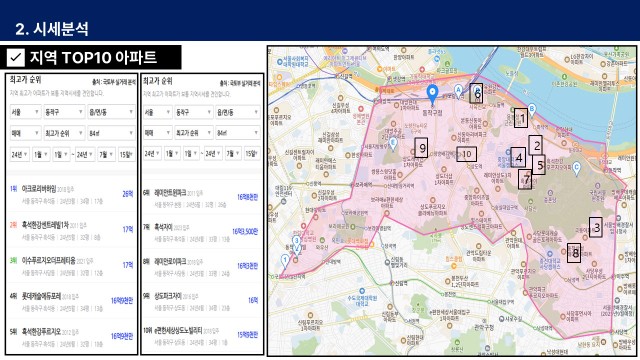The image size is (640, 360).
Task: Open 9위 상도파크자이 listing
Action: tap(201, 301)
